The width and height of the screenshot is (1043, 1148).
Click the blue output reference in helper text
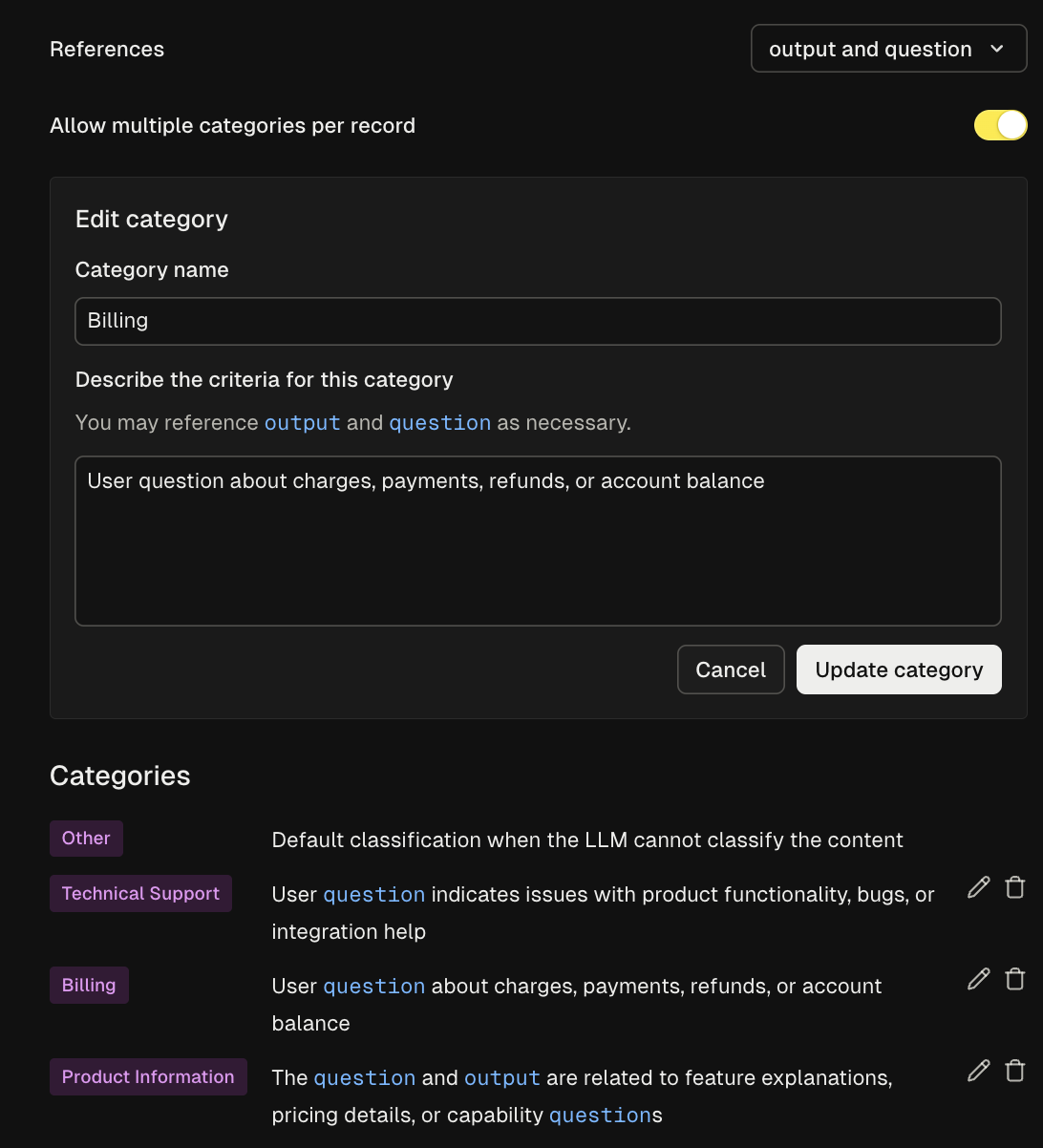(x=302, y=423)
